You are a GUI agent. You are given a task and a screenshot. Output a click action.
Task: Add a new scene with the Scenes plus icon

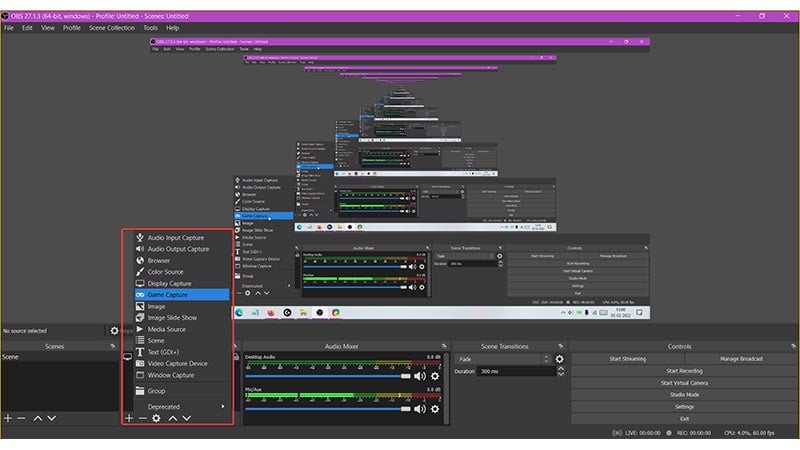click(8, 418)
